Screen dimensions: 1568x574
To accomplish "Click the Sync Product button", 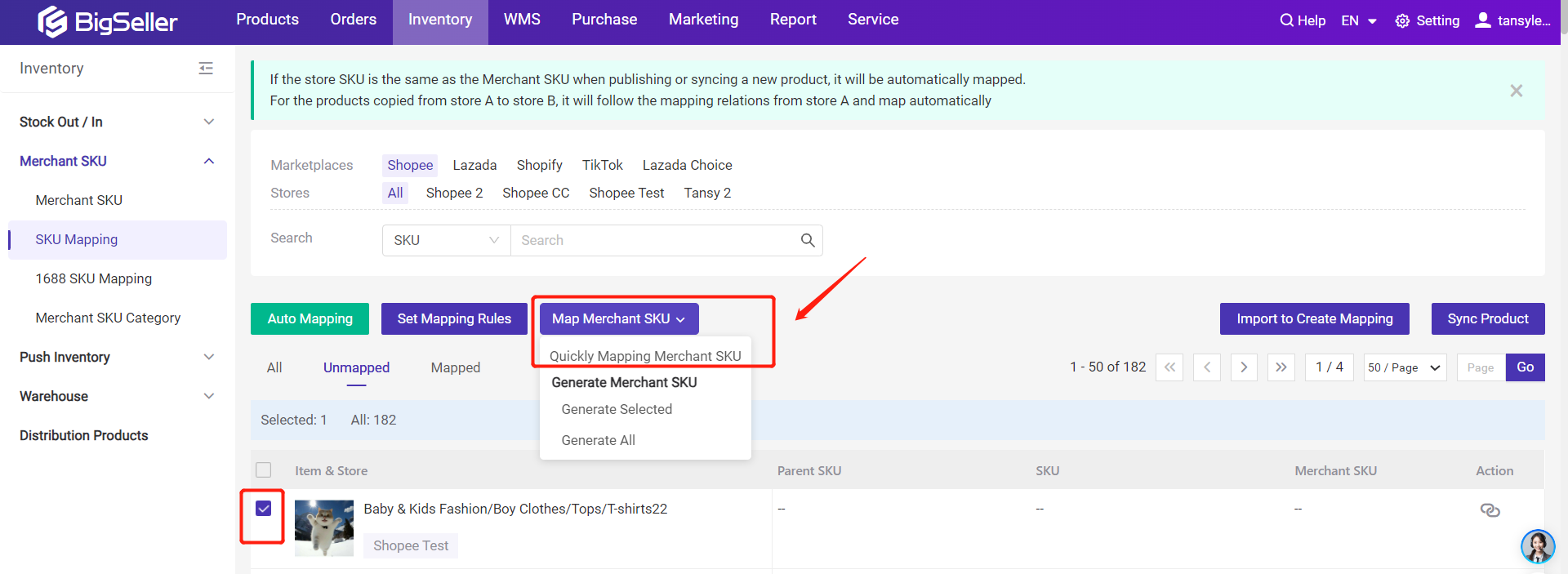I will pyautogui.click(x=1488, y=318).
